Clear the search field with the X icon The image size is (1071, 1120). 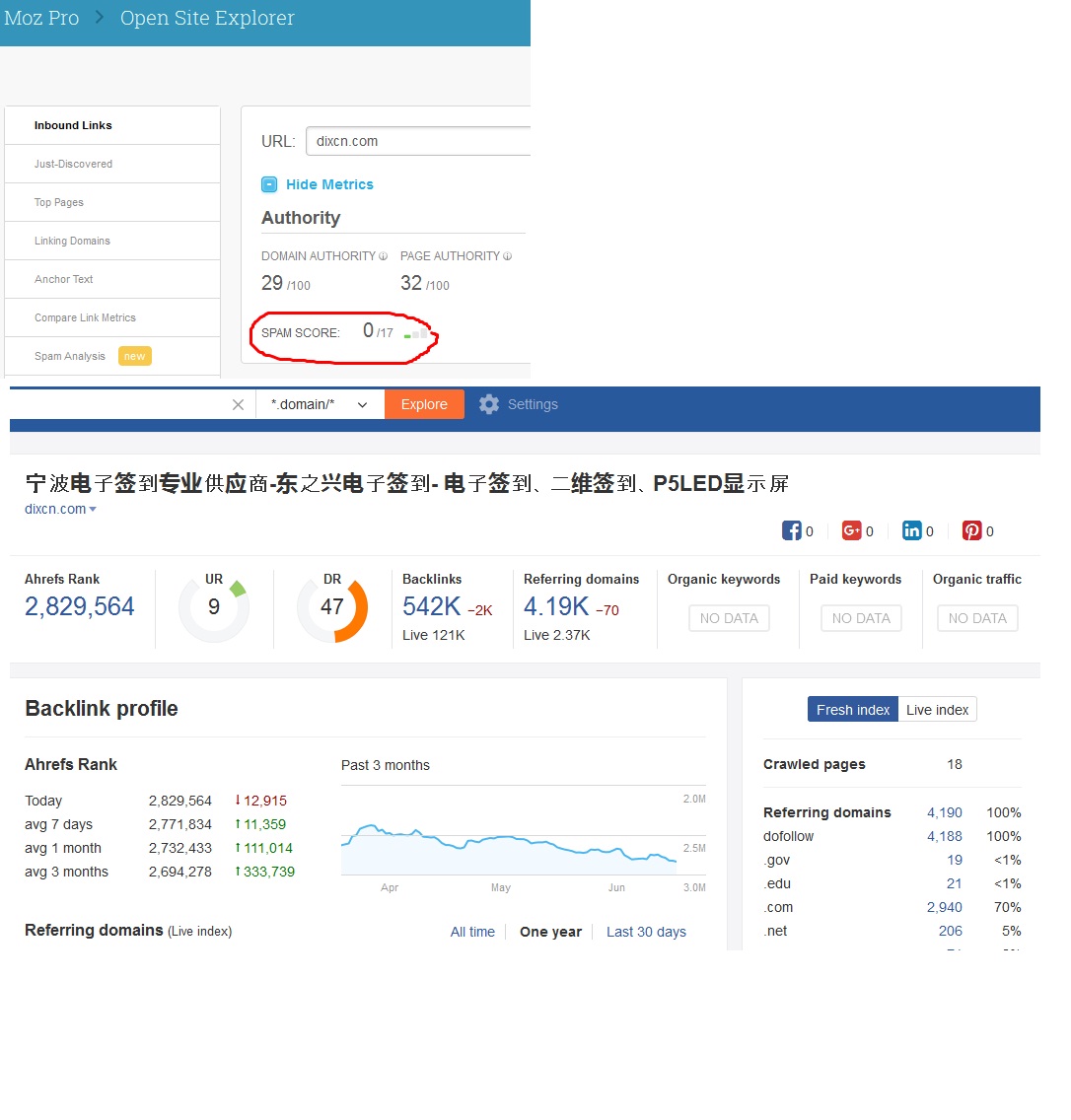click(238, 405)
